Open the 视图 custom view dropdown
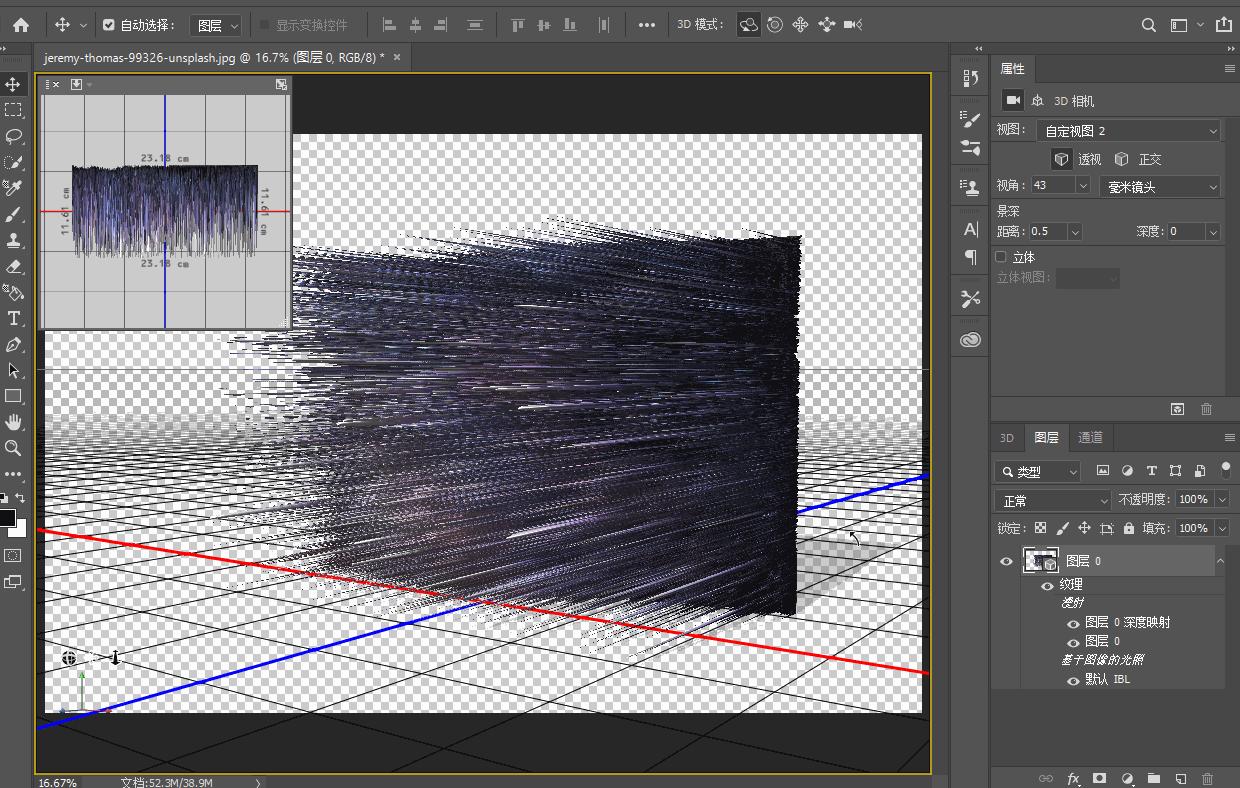 point(1129,131)
